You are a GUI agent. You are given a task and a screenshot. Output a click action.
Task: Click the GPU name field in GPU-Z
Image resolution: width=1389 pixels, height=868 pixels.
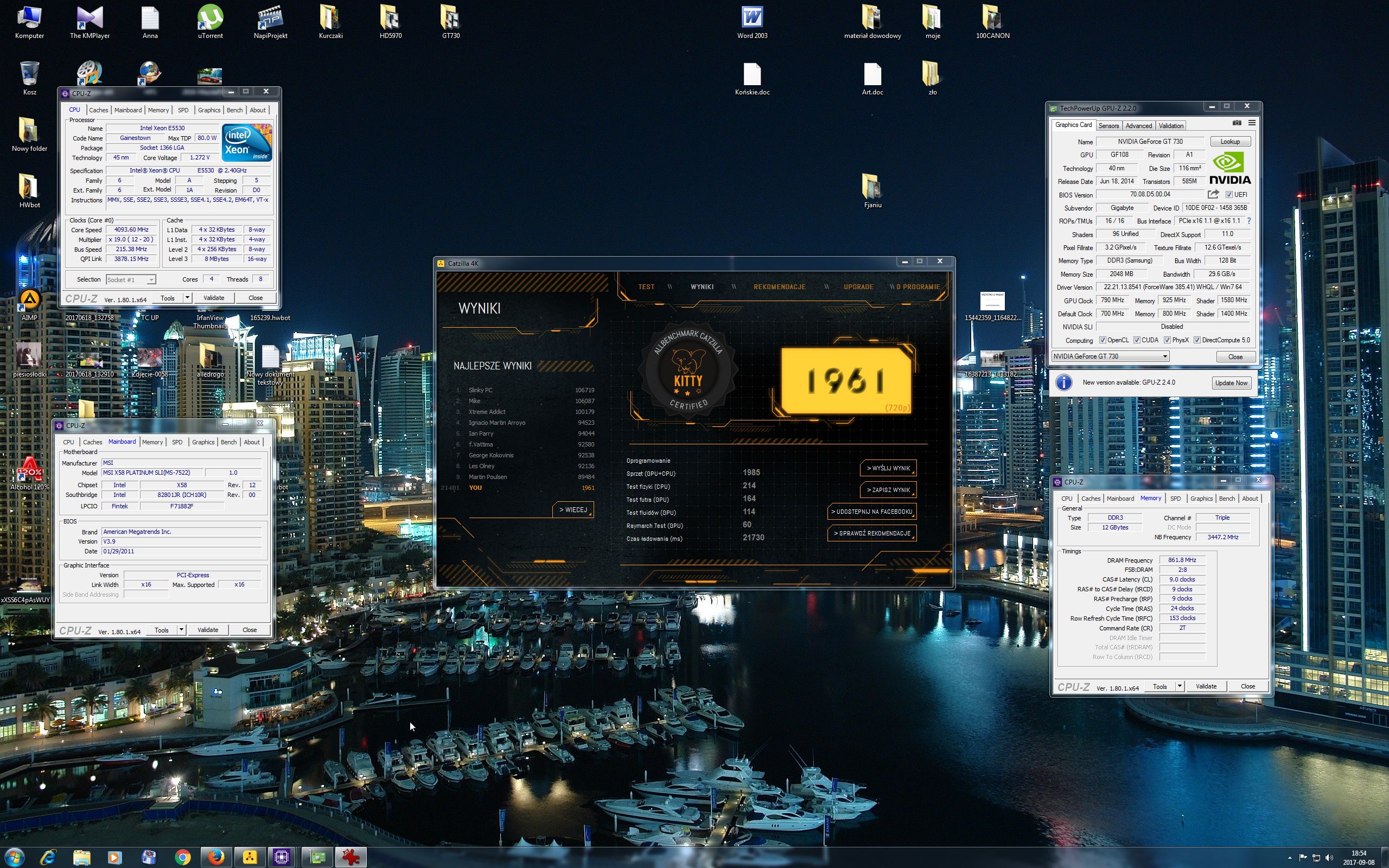tap(1150, 141)
